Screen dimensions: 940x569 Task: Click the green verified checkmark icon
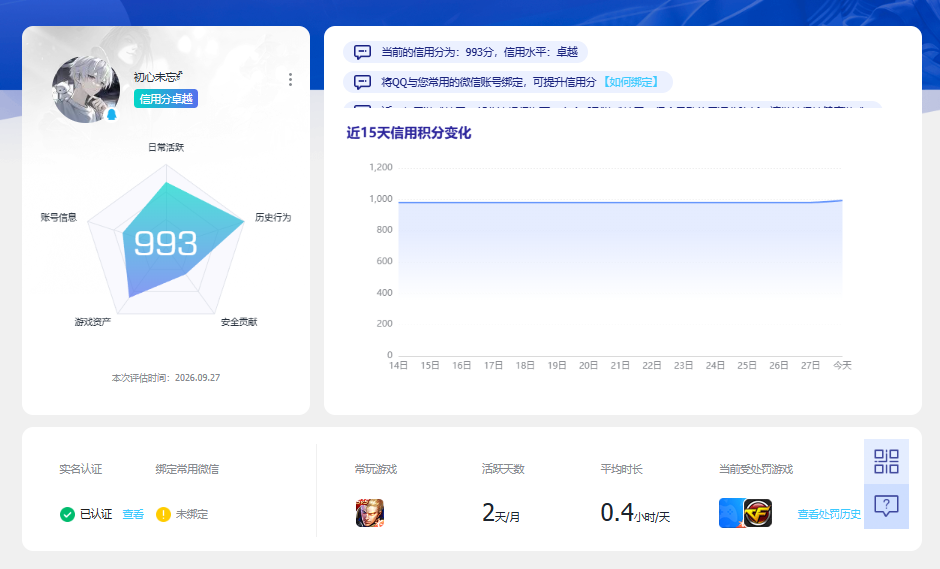pyautogui.click(x=67, y=514)
